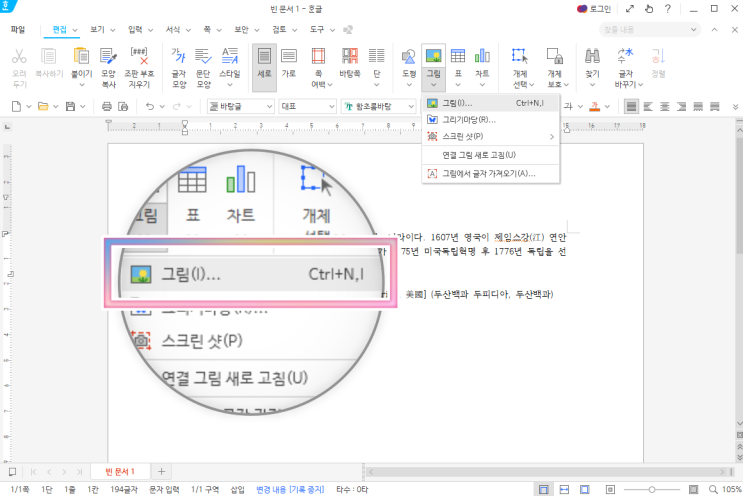Screen dimensions: 743x496
Task: Click the 도형 shapes icon
Action: (x=408, y=57)
